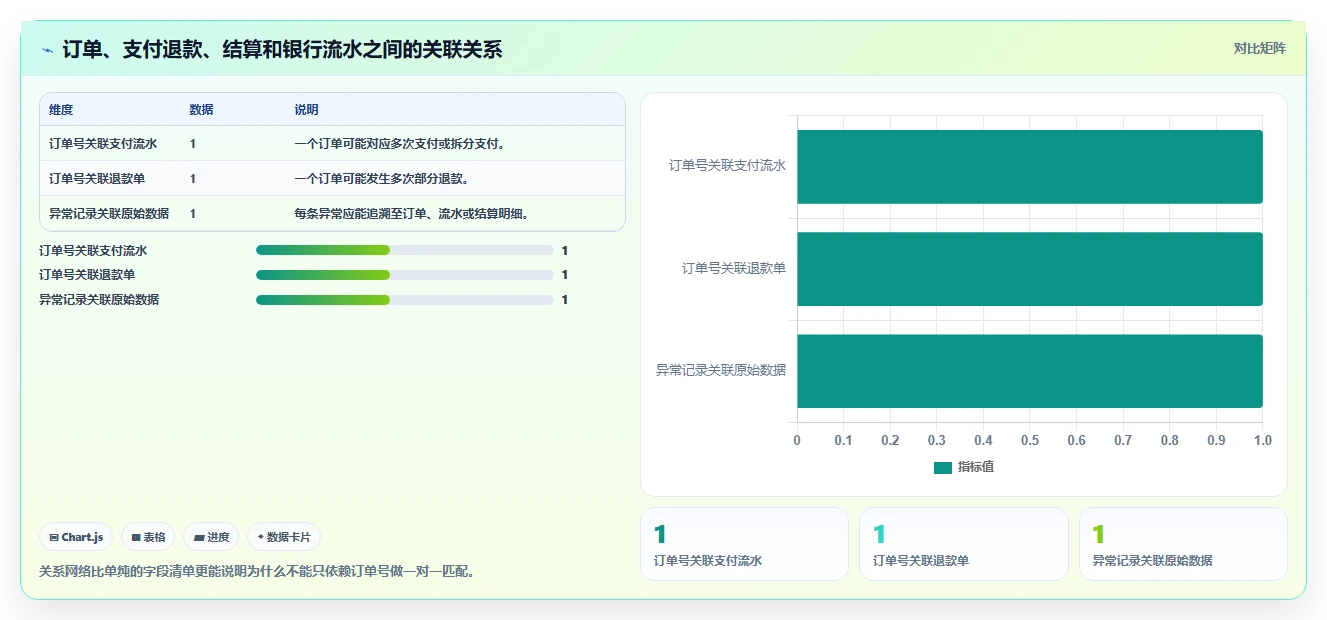Click the chart bar for 订单号关联退款单
This screenshot has width=1327, height=620.
point(1030,269)
